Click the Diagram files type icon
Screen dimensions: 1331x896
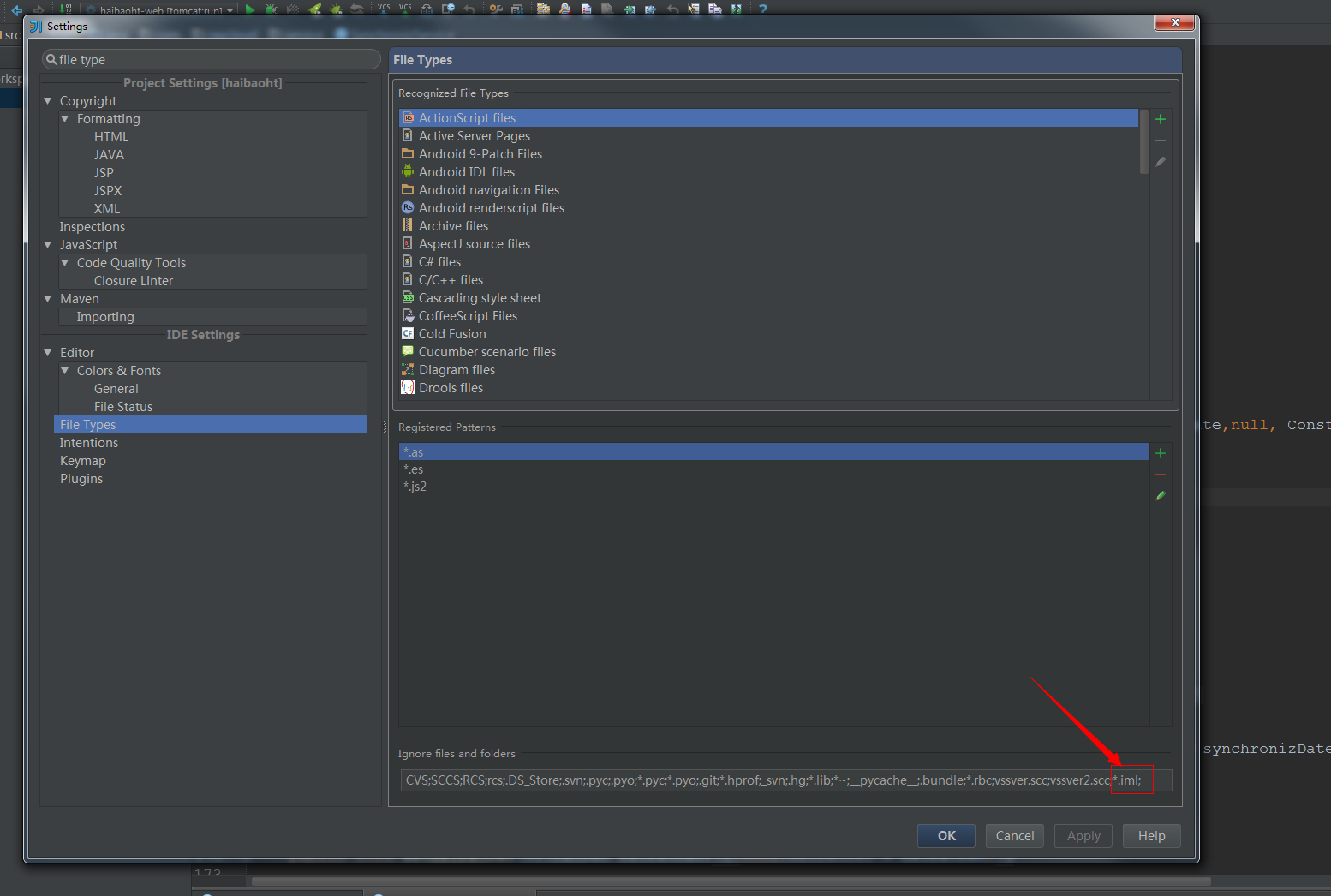tap(409, 370)
